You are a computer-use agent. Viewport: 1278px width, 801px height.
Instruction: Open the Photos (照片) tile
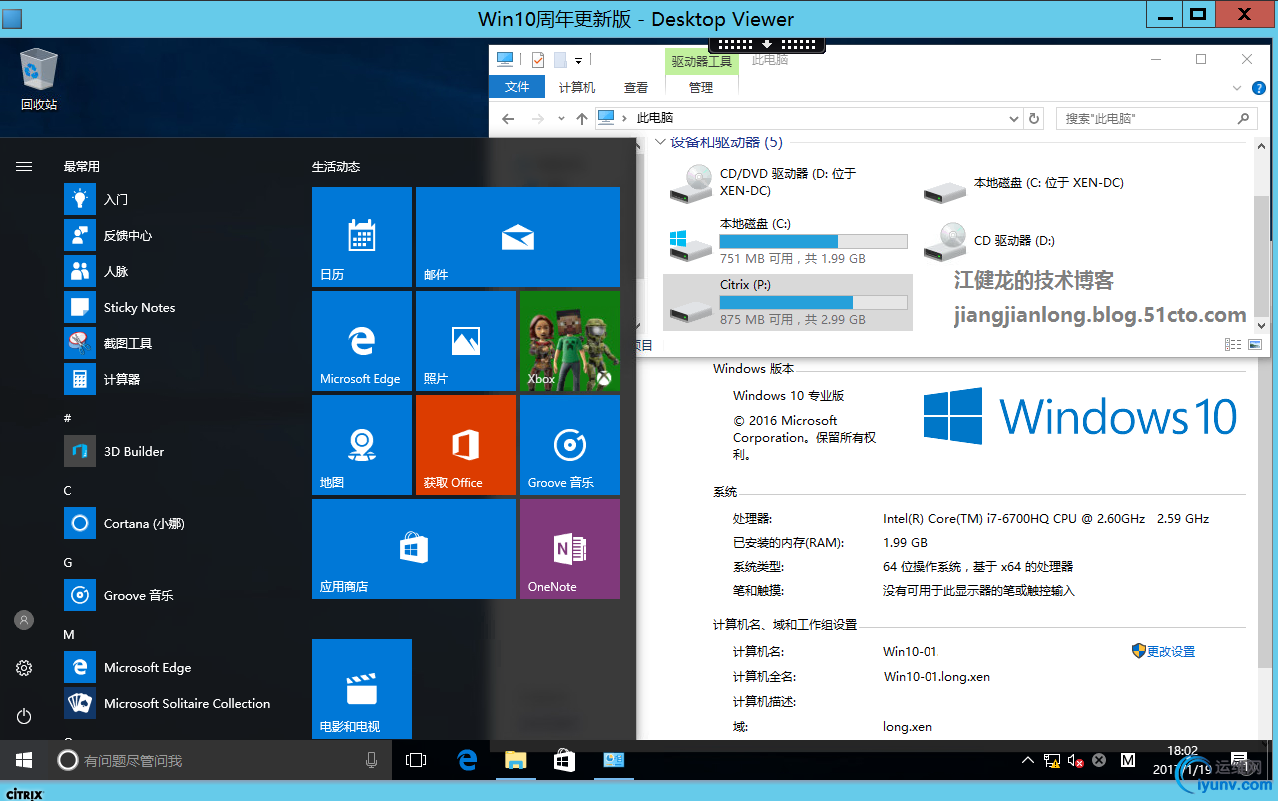466,341
